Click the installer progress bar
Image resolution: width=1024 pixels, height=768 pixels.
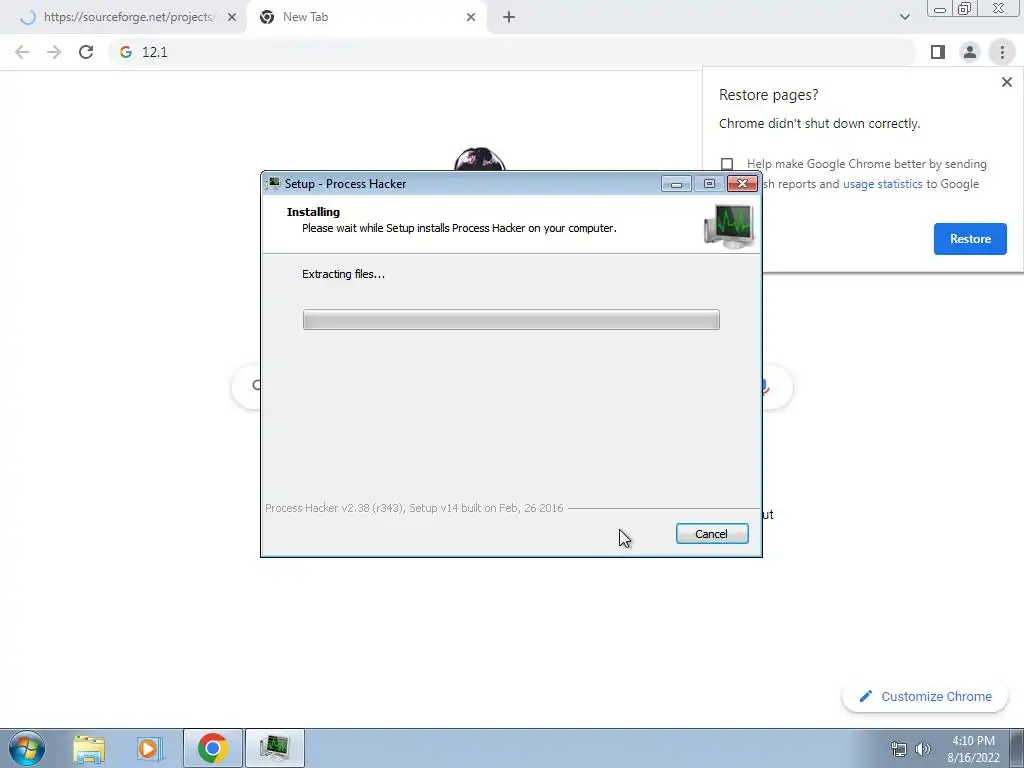pyautogui.click(x=511, y=319)
